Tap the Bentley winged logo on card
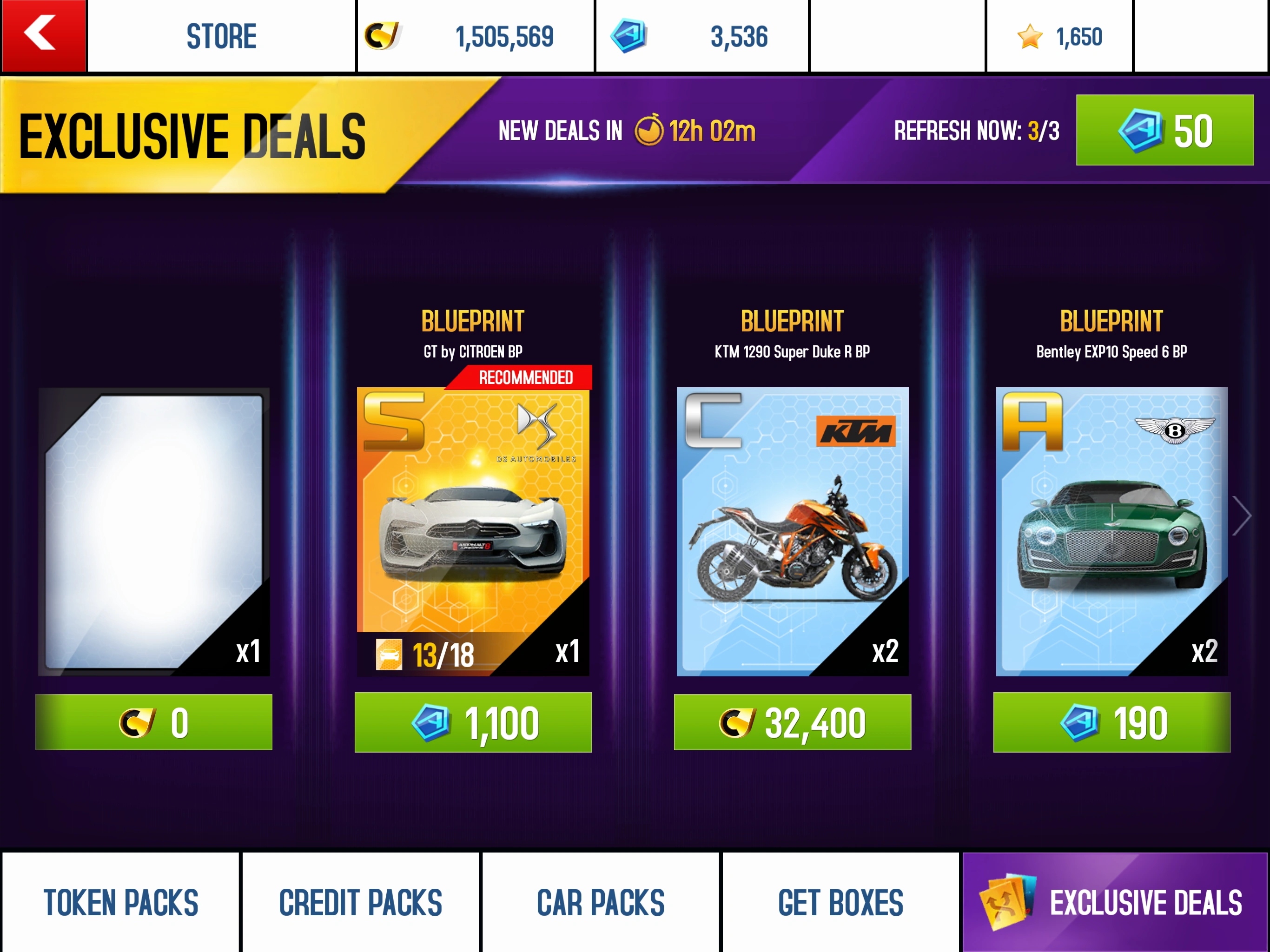The image size is (1270, 952). [1175, 430]
